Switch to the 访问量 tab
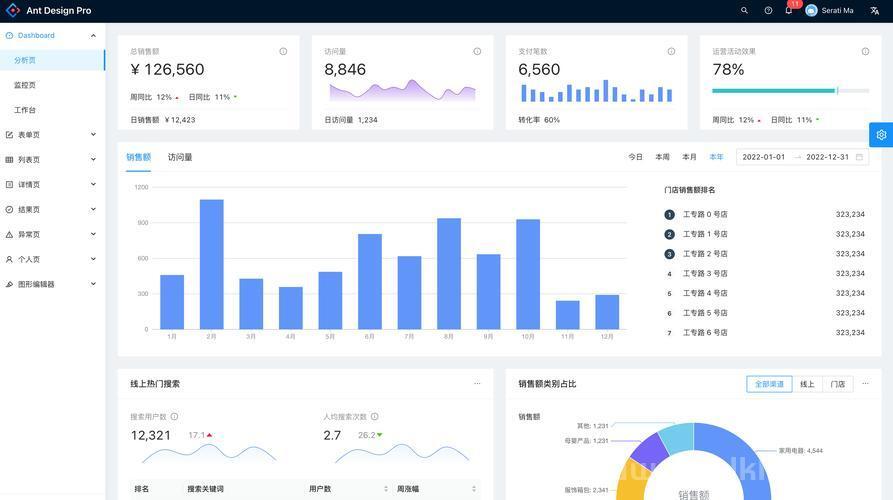Viewport: 893px width, 500px height. [x=180, y=157]
